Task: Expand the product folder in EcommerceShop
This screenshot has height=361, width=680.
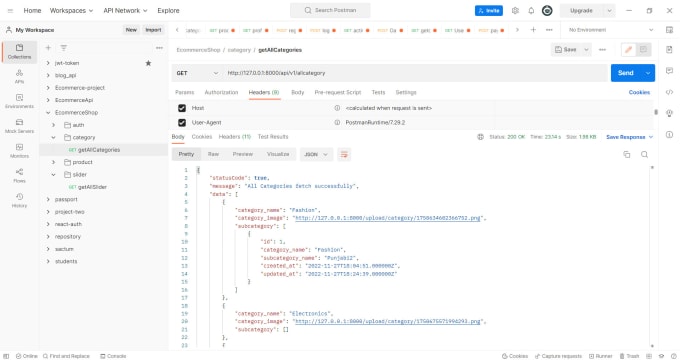Action: 53,162
